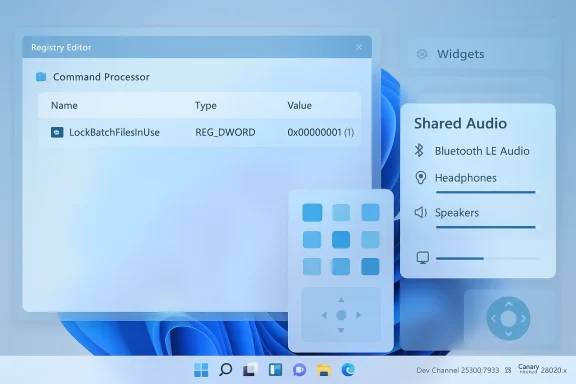Screen dimensions: 576x384
Task: Open the Windows Start menu
Action: tap(201, 370)
